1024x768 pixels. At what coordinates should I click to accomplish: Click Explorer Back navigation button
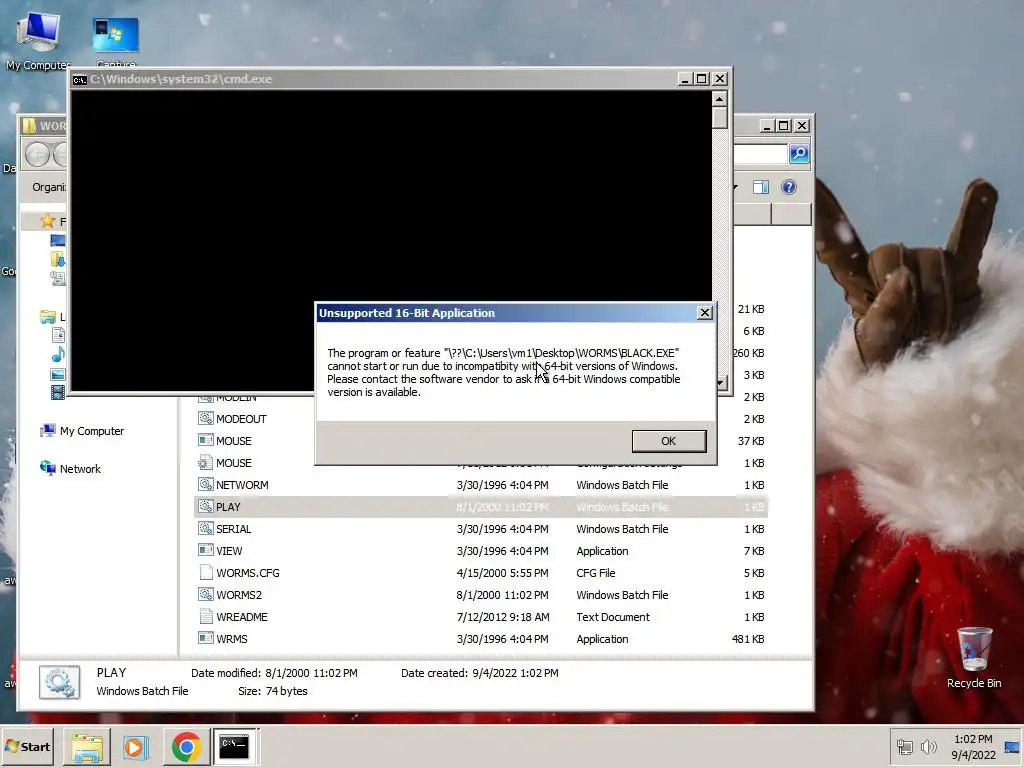(37, 155)
